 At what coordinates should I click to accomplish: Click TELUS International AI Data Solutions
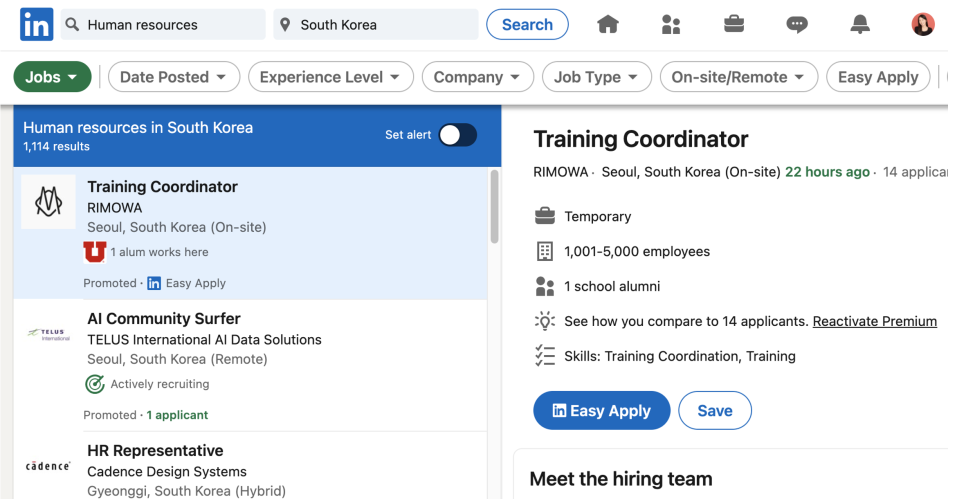point(205,339)
